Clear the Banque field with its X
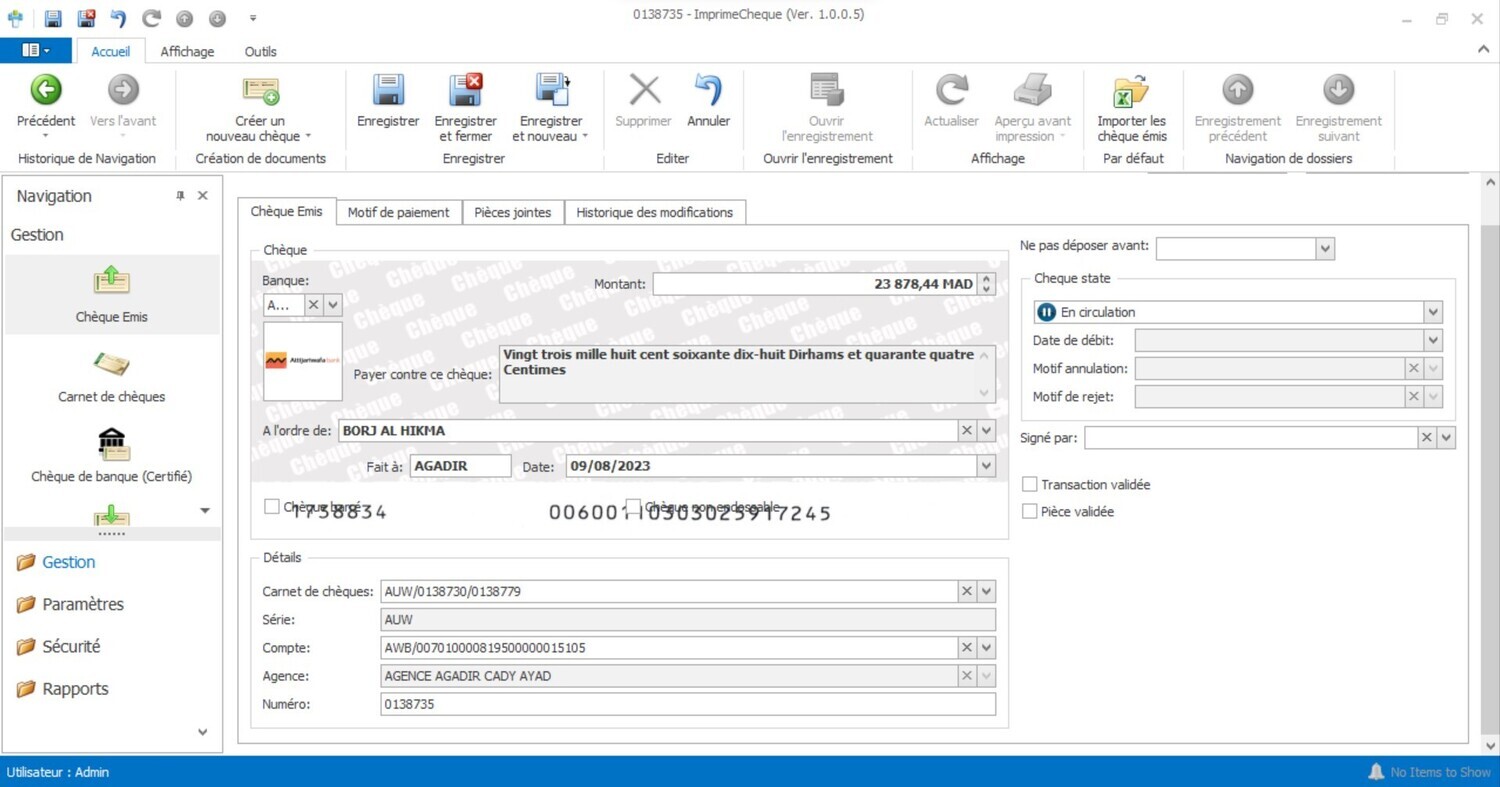This screenshot has width=1500, height=787. click(x=313, y=305)
